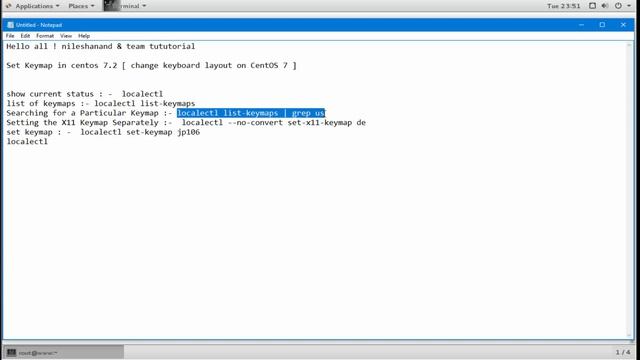The width and height of the screenshot is (640, 360).
Task: Click the Applications menu foot icon
Action: pyautogui.click(x=8, y=6)
